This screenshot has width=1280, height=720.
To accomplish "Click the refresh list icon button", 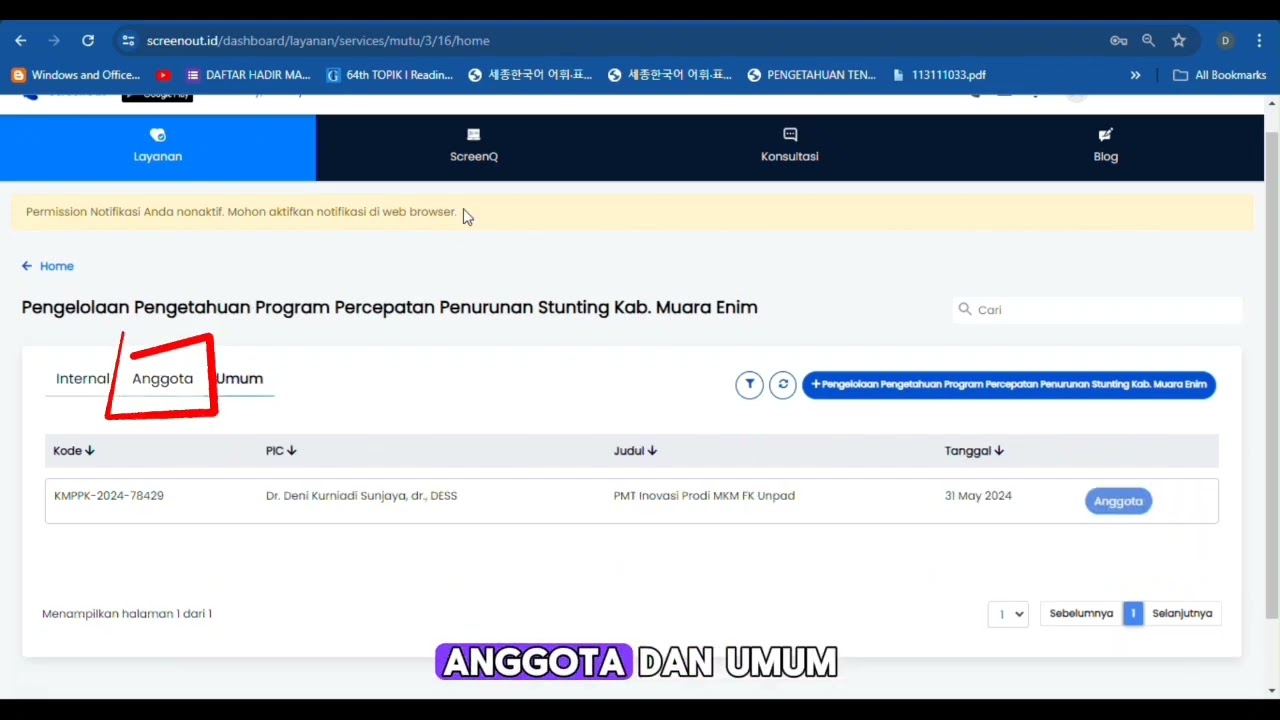I will (783, 384).
